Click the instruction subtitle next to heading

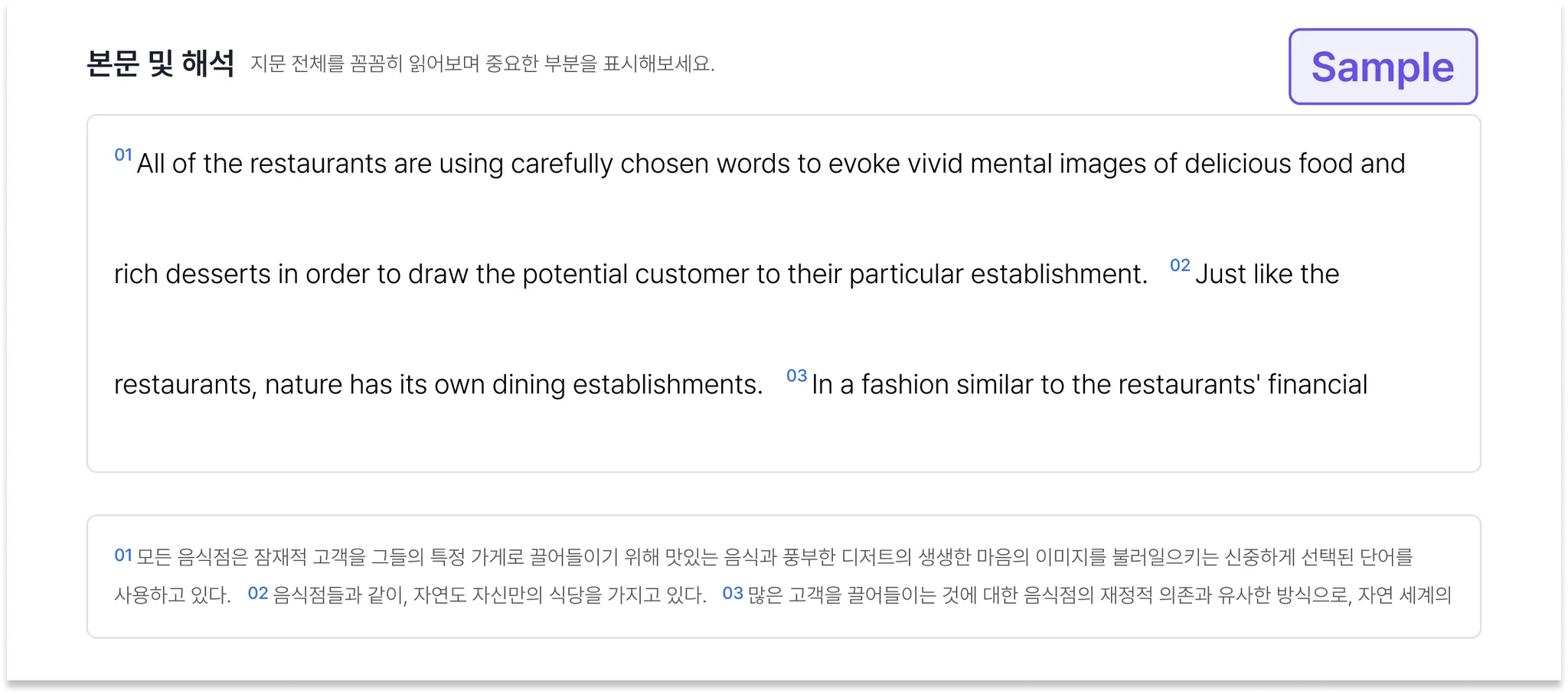pos(482,64)
